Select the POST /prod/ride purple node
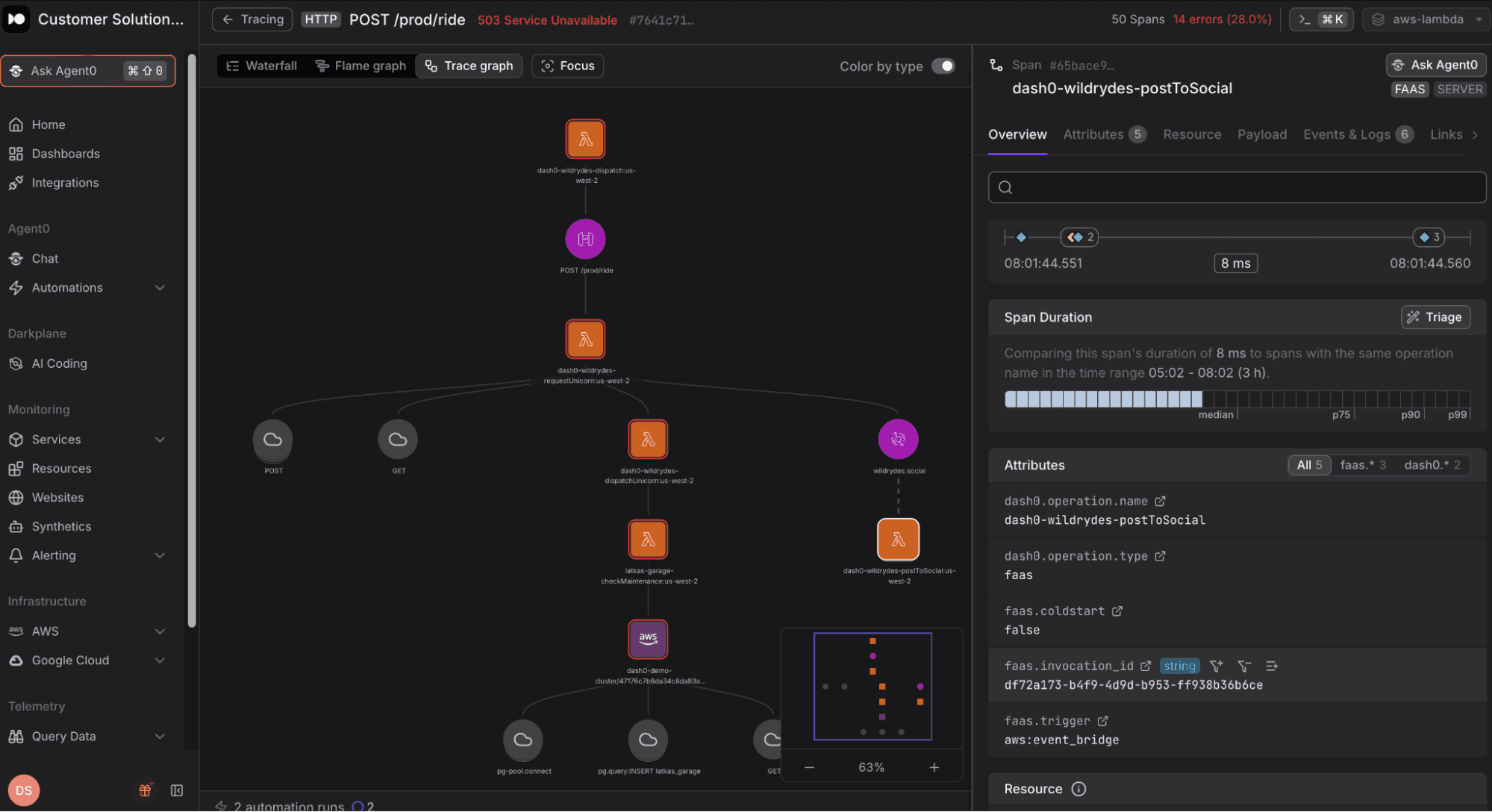 (x=585, y=240)
